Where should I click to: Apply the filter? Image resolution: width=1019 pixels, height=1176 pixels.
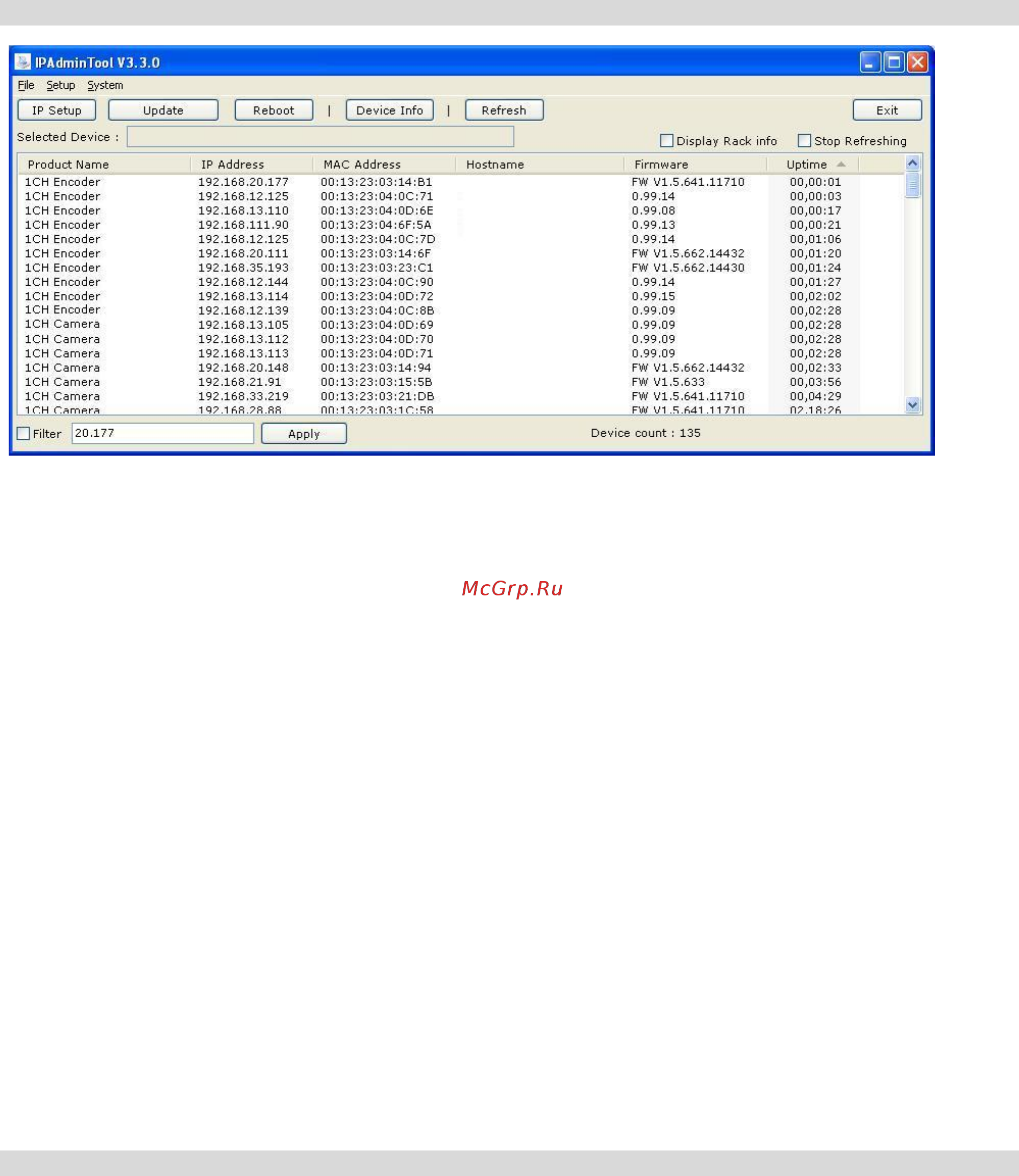pyautogui.click(x=304, y=434)
